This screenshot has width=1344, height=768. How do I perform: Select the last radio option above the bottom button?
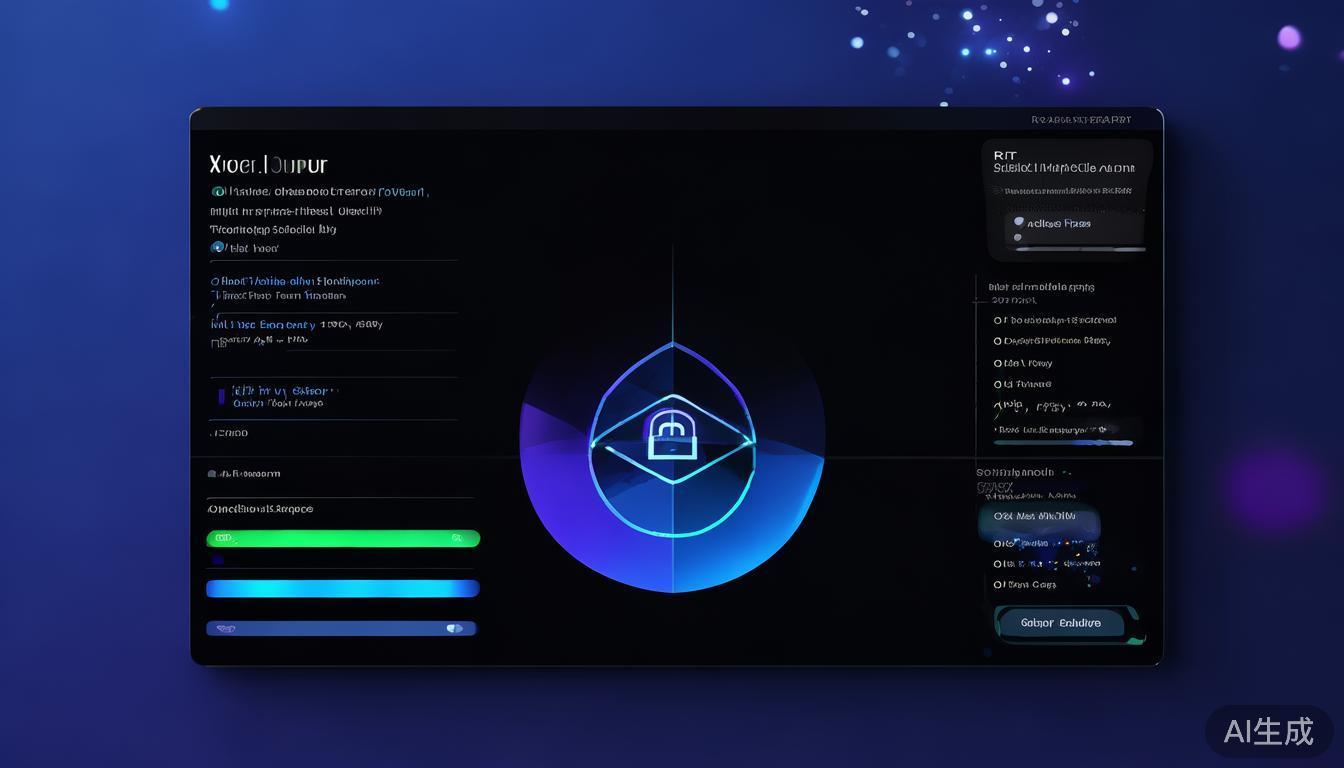tap(998, 585)
